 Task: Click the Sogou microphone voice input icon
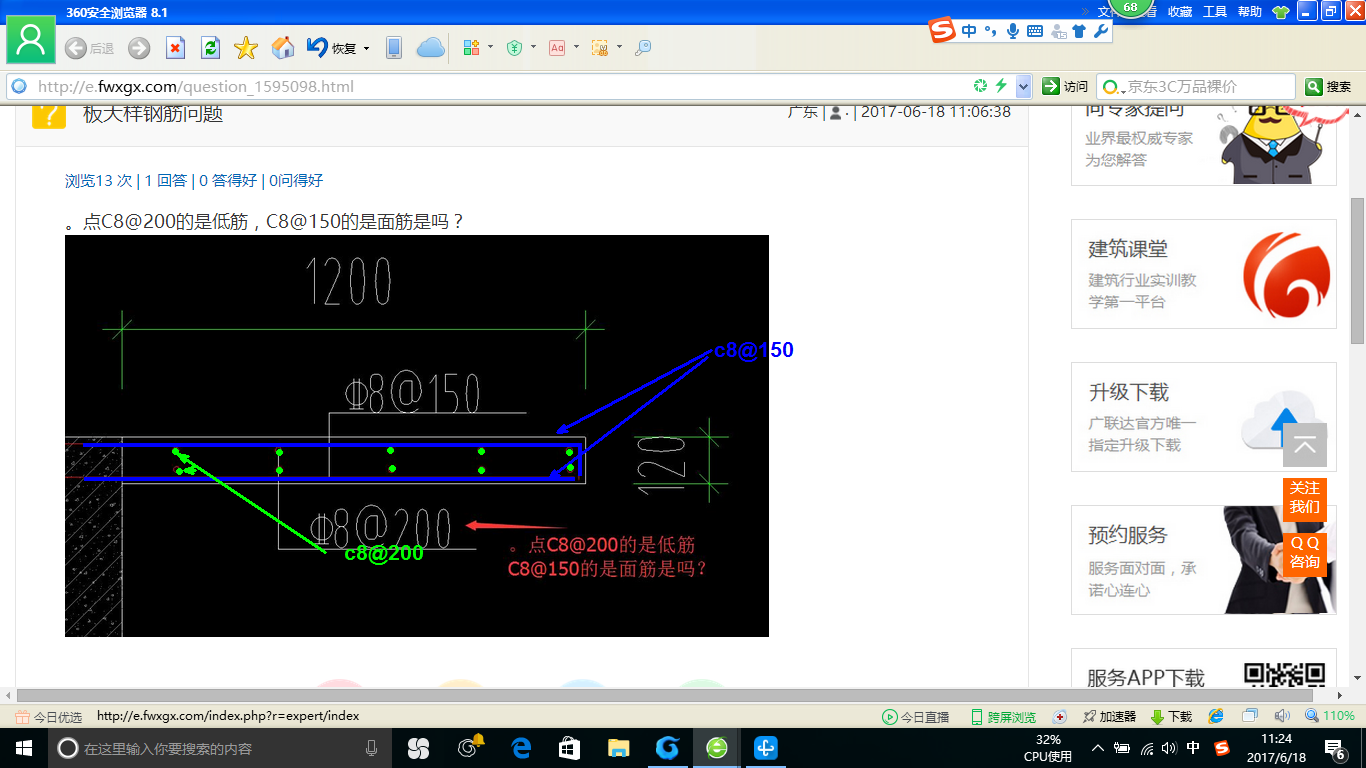[x=1013, y=31]
